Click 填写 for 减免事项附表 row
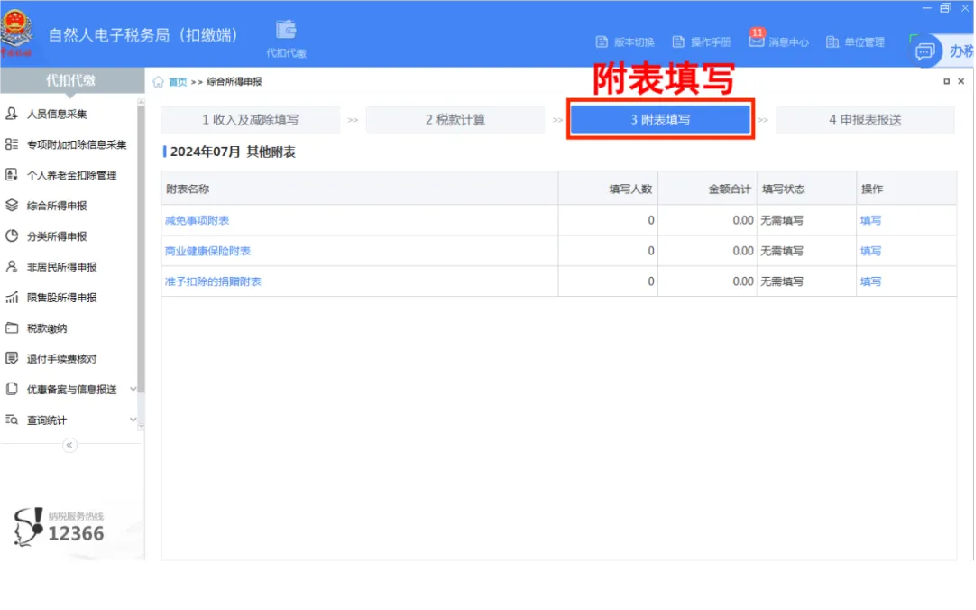Screen dimensions: 976x610 point(870,221)
